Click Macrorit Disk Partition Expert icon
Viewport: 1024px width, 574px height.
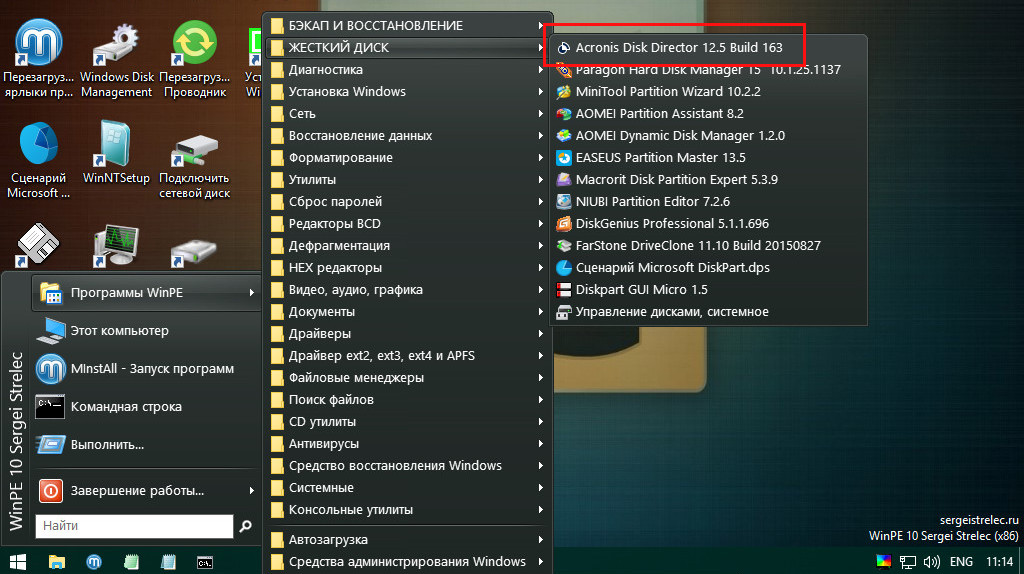pos(564,180)
